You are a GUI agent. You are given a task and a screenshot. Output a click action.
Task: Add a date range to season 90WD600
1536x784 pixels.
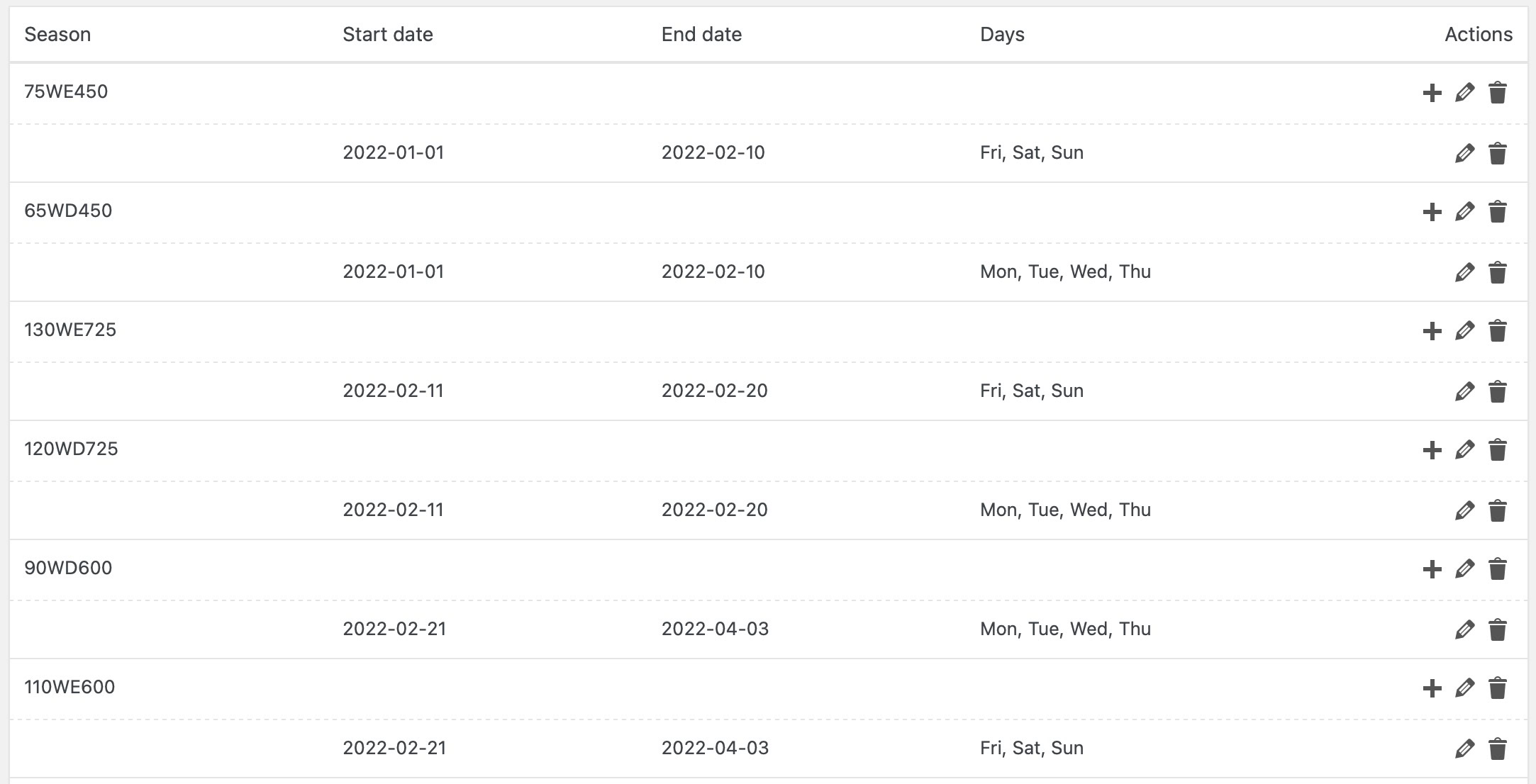tap(1432, 569)
